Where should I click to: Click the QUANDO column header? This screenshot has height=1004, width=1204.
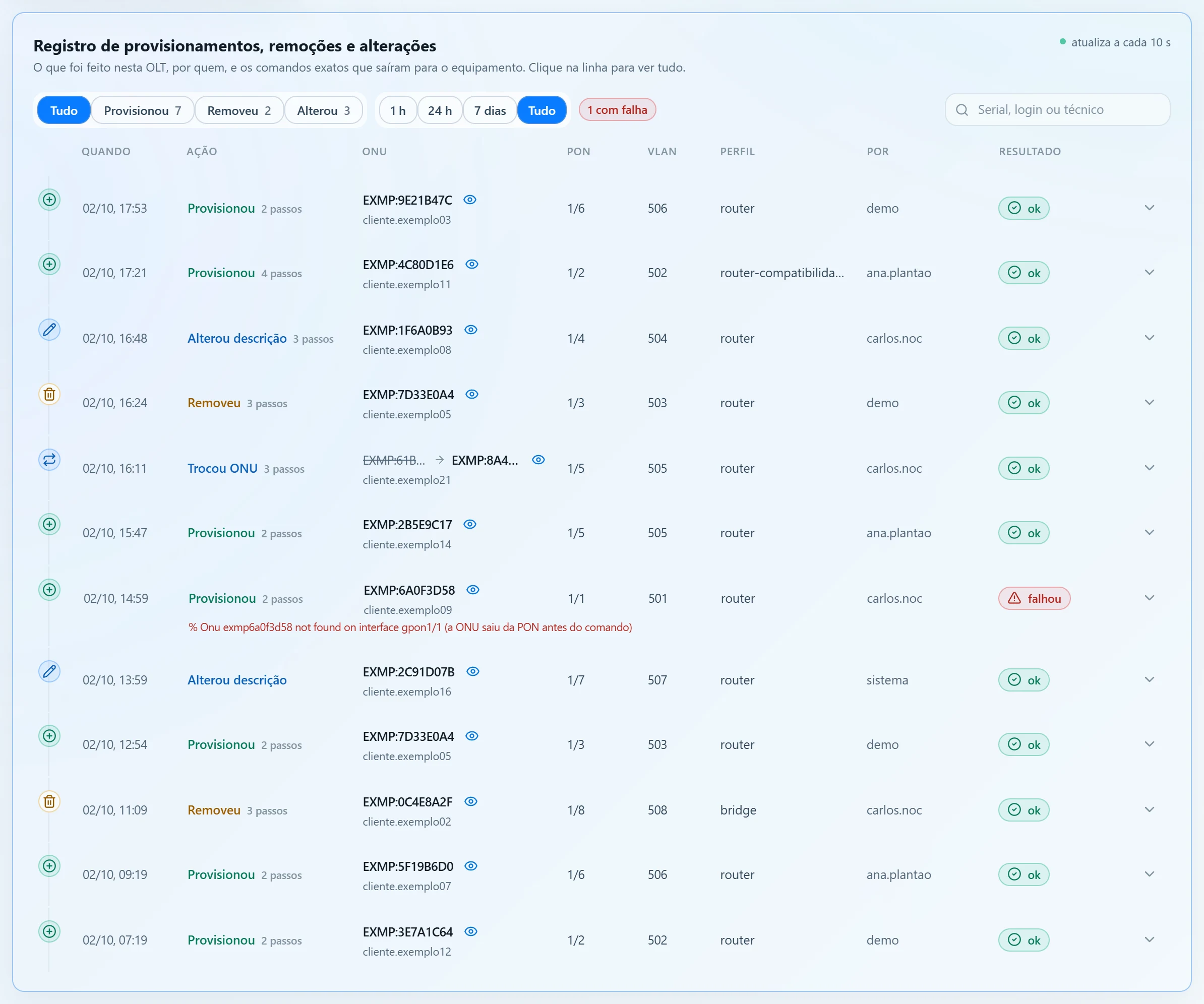[106, 152]
